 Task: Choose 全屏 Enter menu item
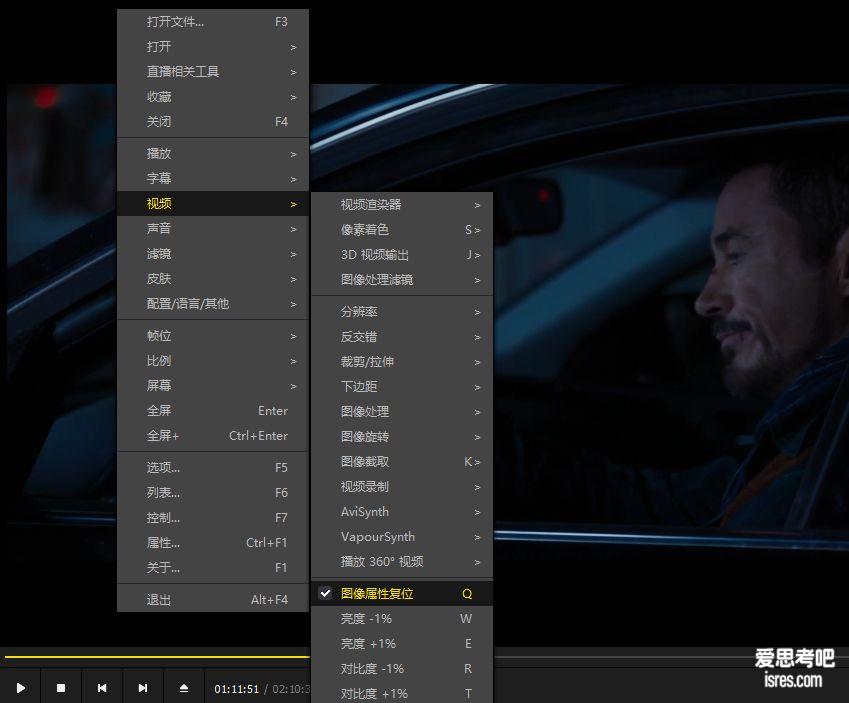[213, 411]
